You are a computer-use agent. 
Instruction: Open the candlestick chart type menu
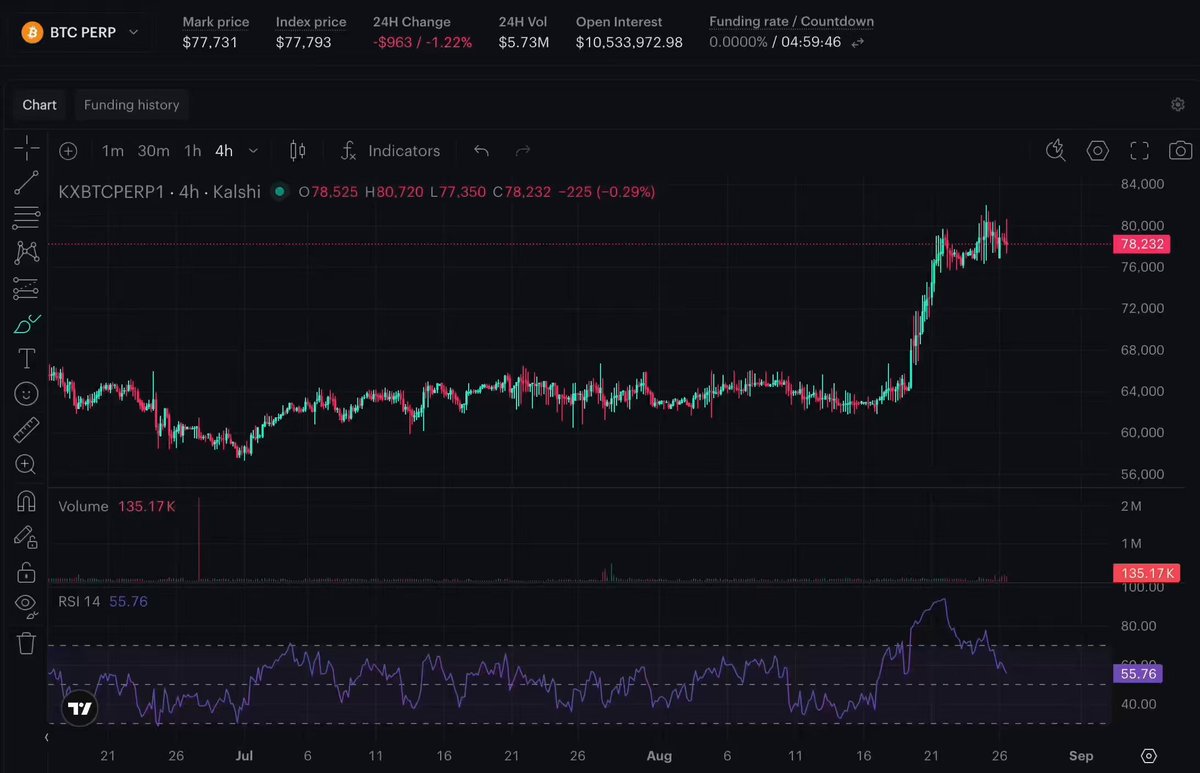click(x=297, y=151)
